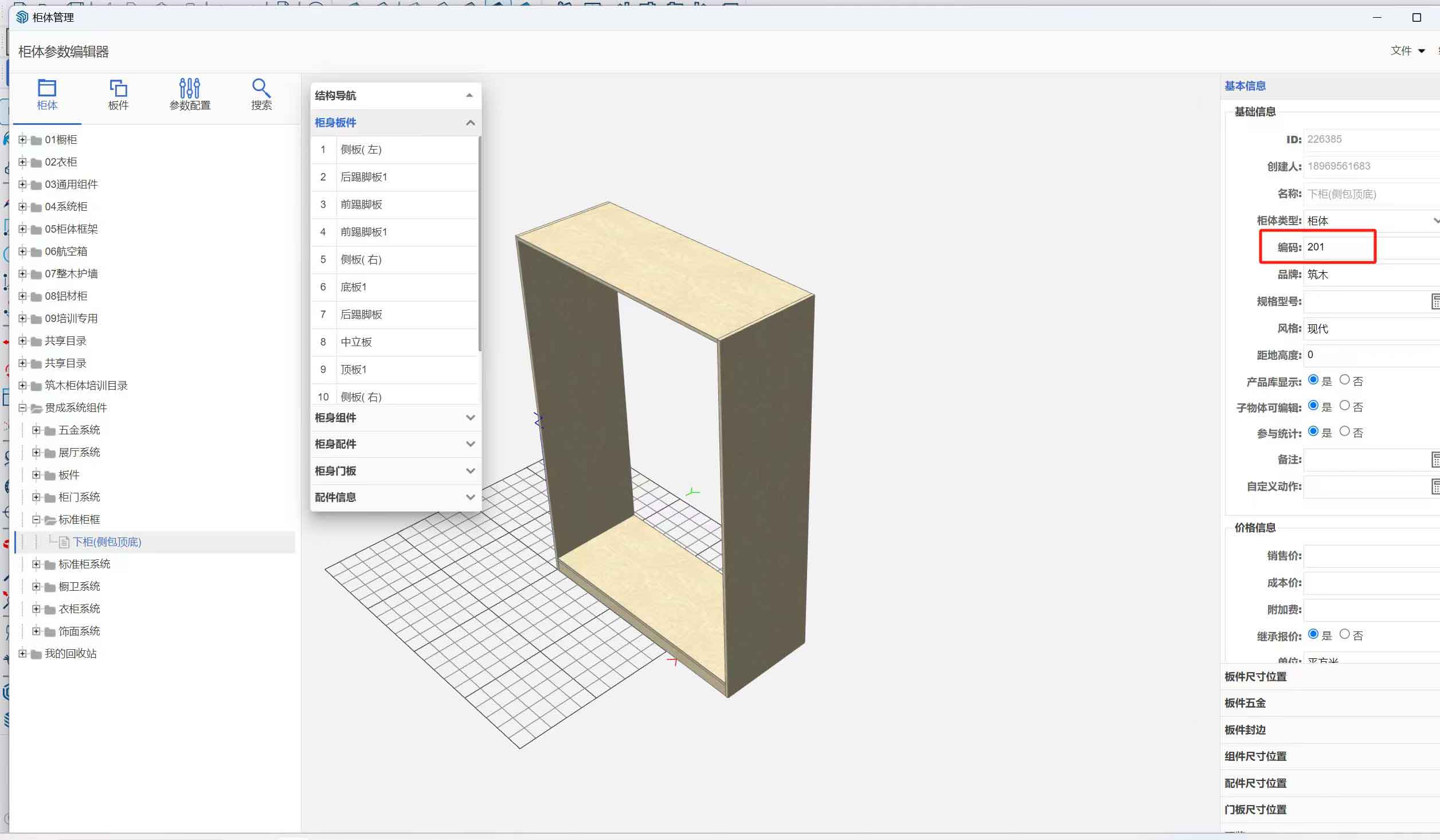This screenshot has height=840, width=1440.
Task: Open the 板件尺寸位置 section
Action: (1255, 677)
